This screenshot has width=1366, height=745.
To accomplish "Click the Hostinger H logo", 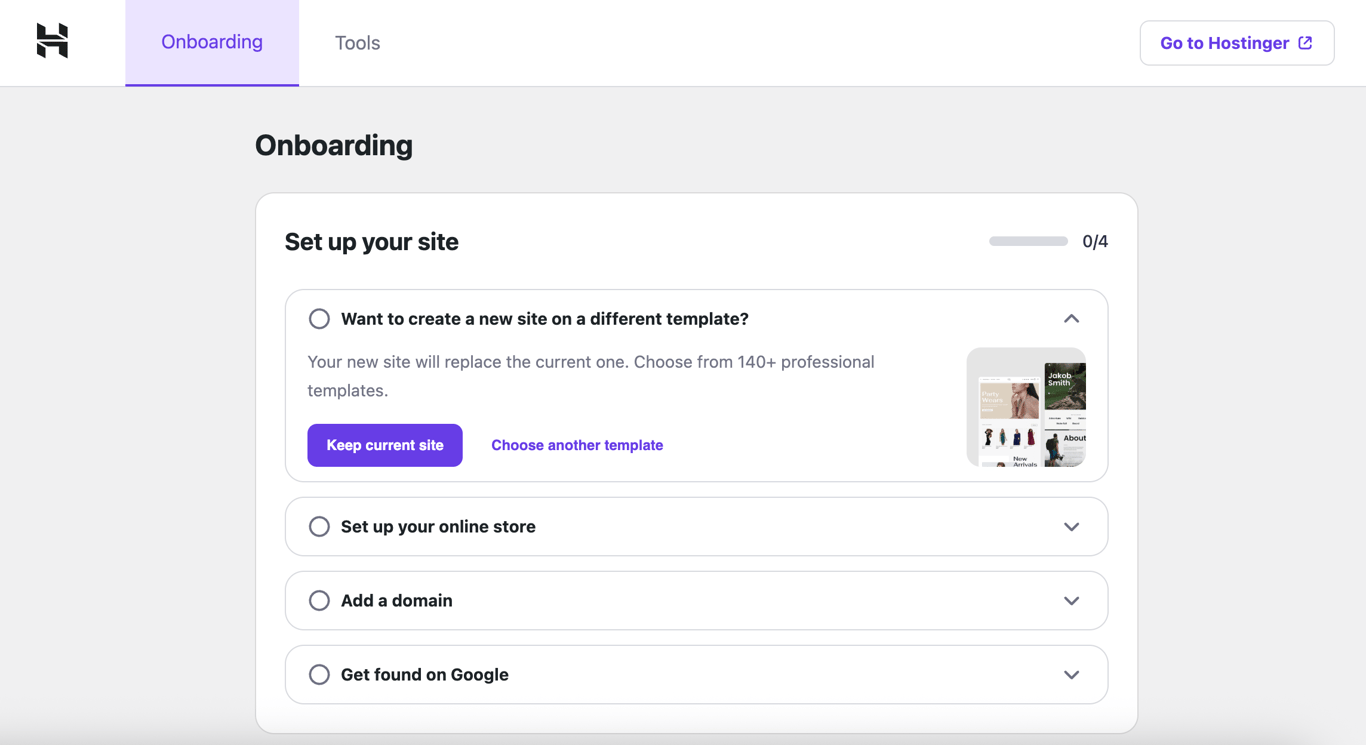I will (53, 42).
